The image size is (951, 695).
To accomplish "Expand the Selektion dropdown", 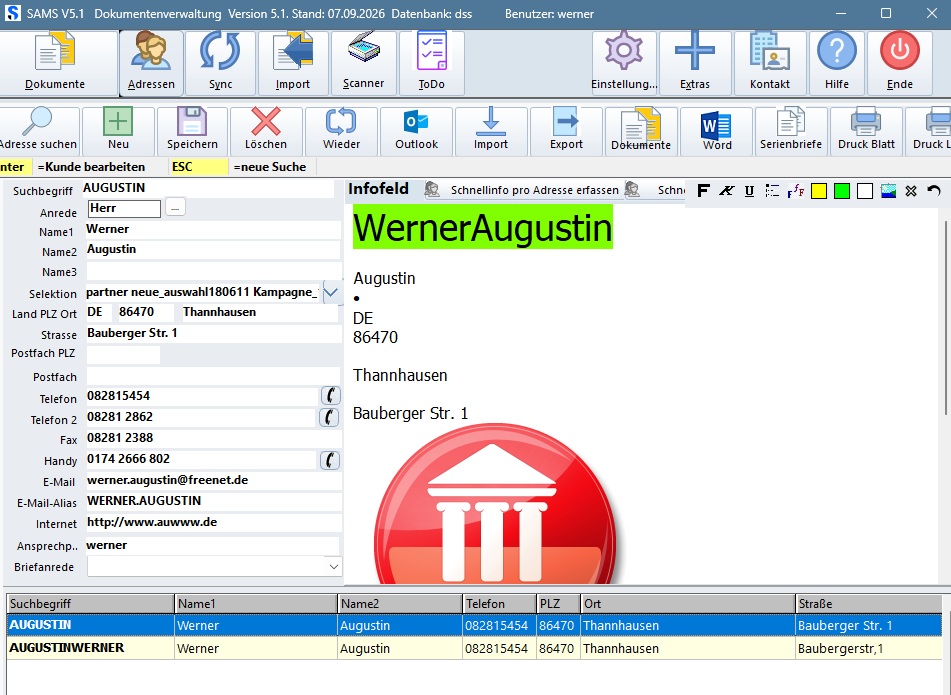I will [331, 293].
